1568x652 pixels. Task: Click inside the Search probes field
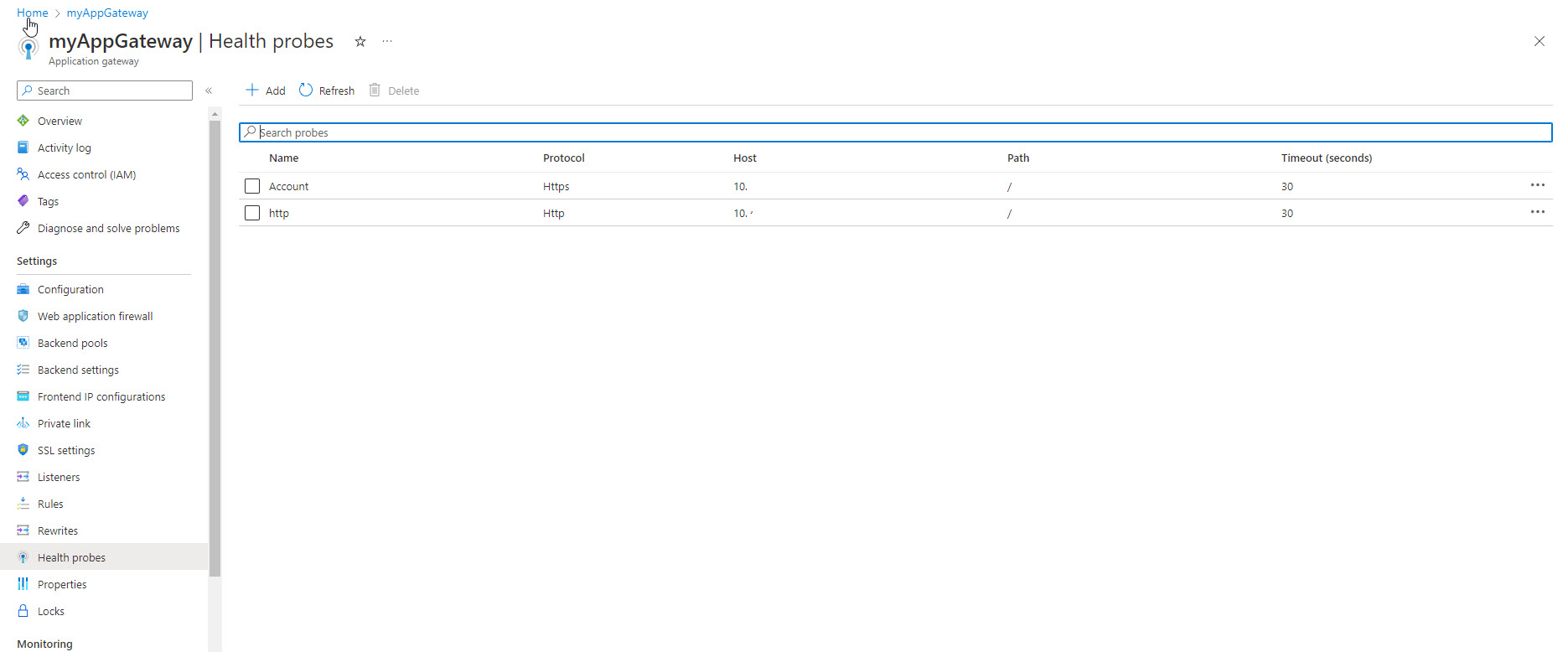click(x=896, y=132)
